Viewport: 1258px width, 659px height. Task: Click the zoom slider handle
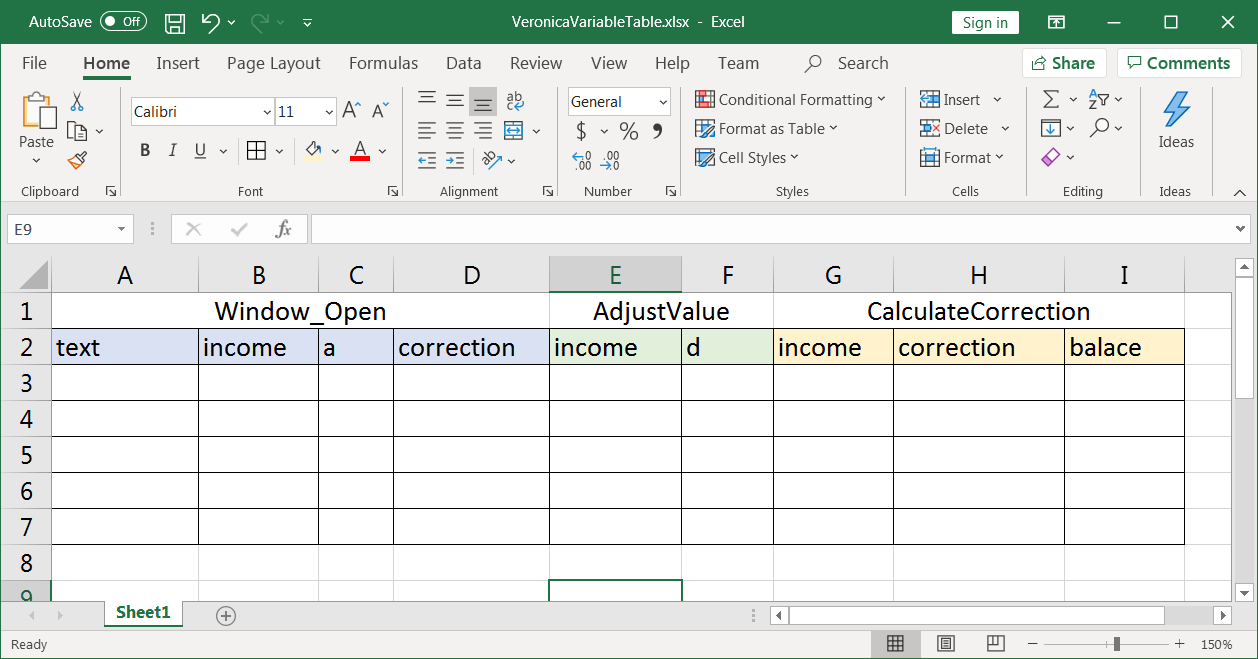(x=1117, y=644)
